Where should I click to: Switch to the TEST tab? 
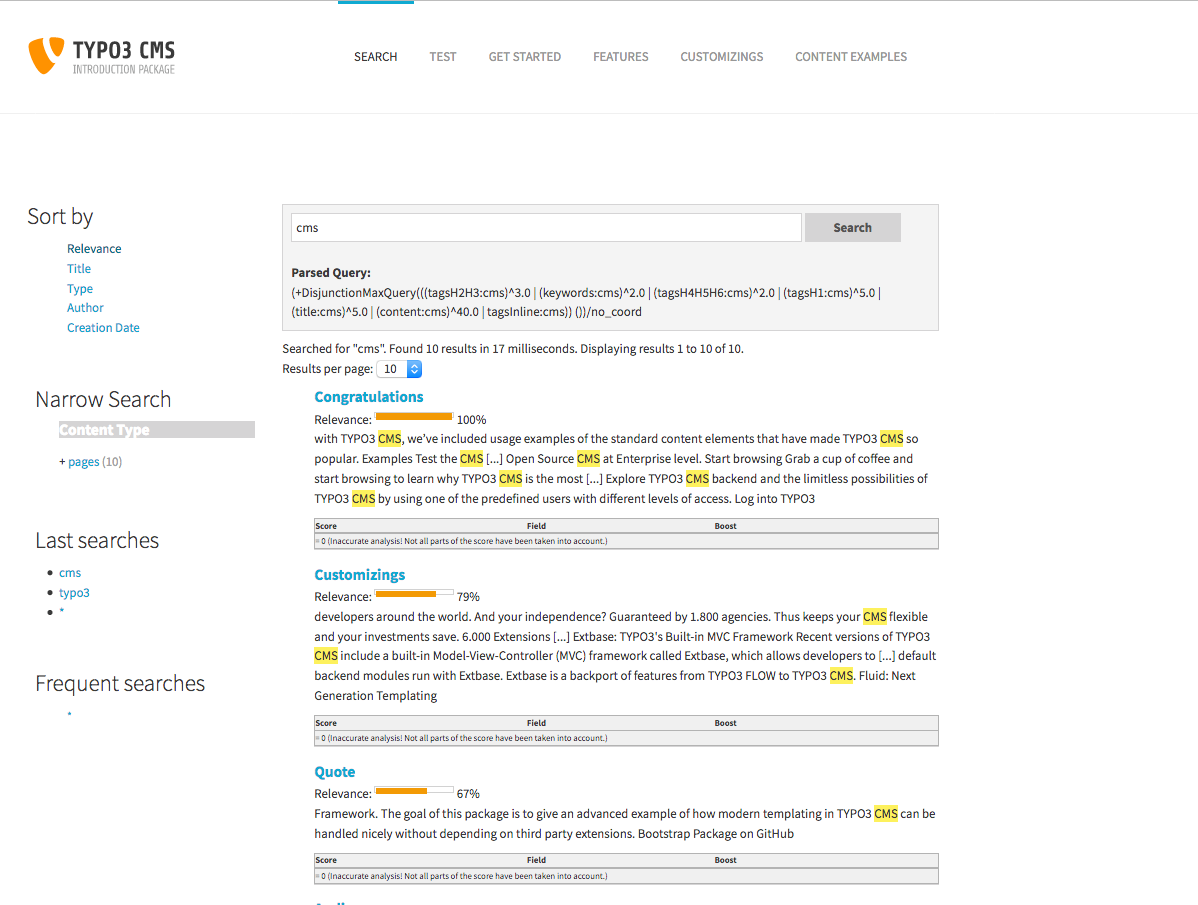pyautogui.click(x=442, y=57)
